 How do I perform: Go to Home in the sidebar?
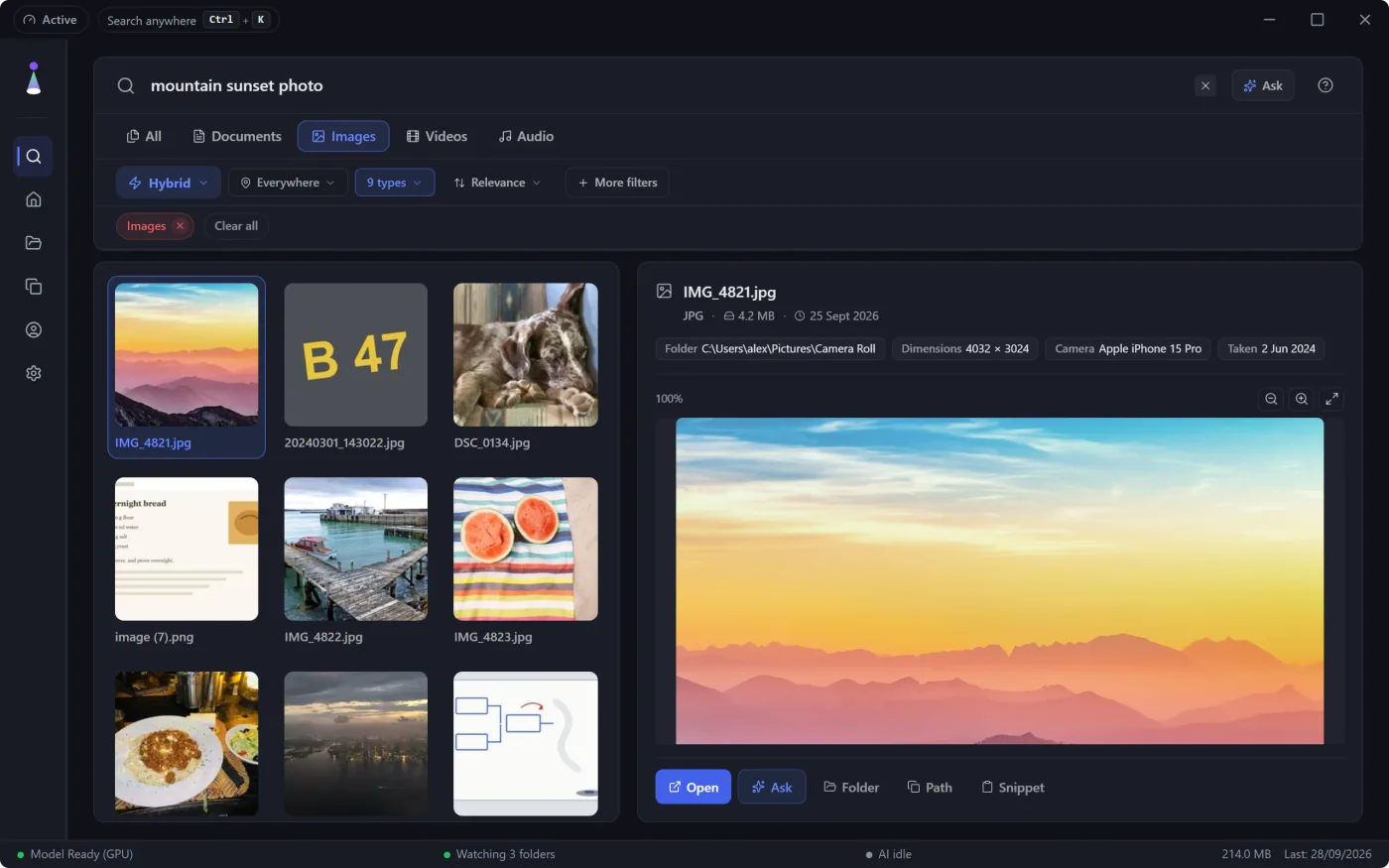(33, 199)
